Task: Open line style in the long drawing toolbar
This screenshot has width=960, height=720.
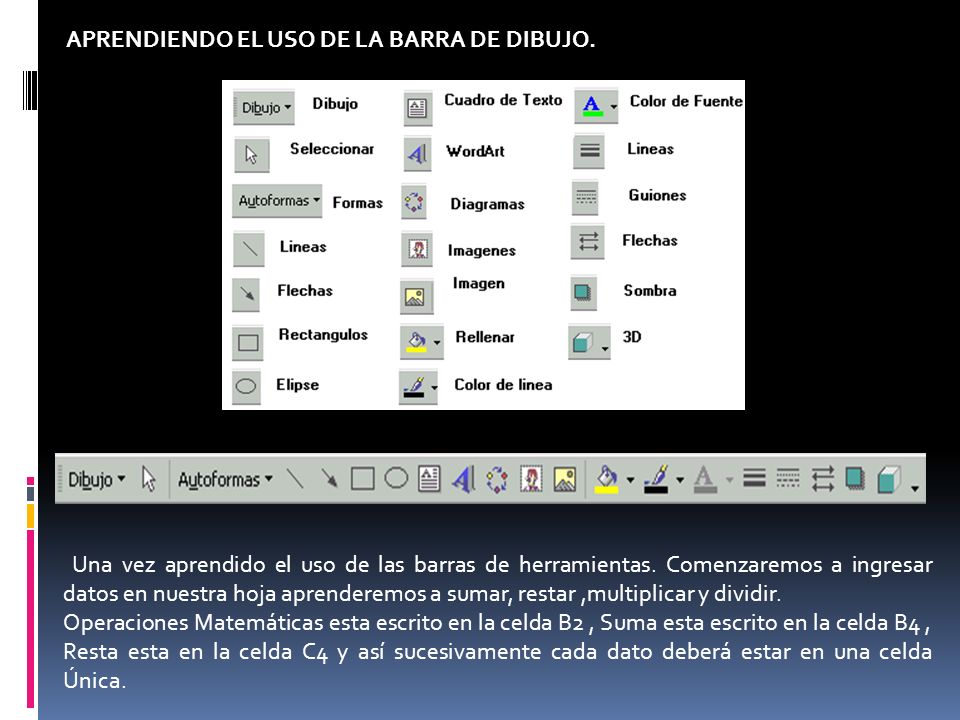Action: (x=754, y=478)
